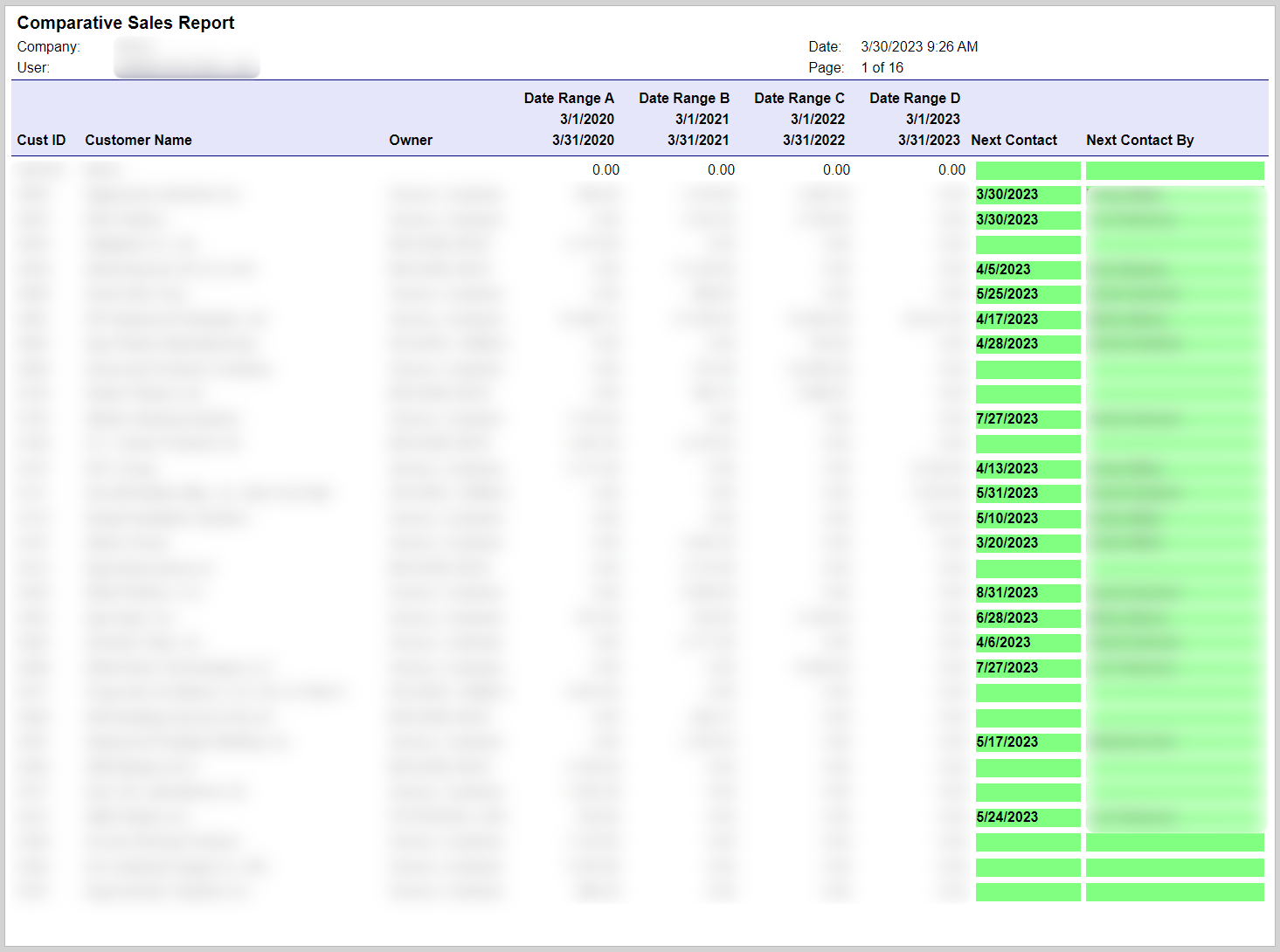Click the Comparative Sales Report title
Image resolution: width=1280 pixels, height=952 pixels.
click(x=126, y=23)
